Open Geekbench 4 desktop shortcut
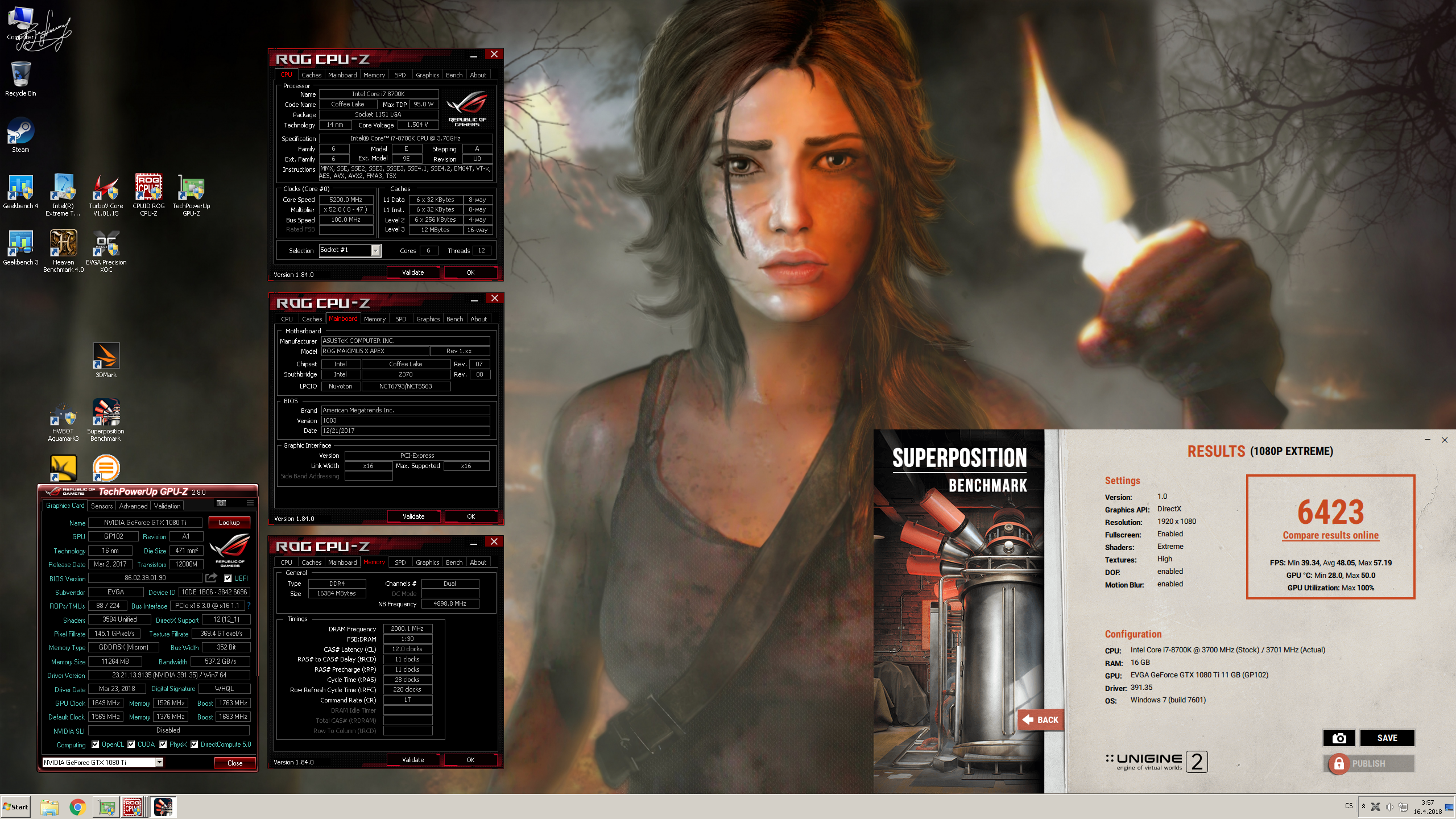 coord(20,192)
